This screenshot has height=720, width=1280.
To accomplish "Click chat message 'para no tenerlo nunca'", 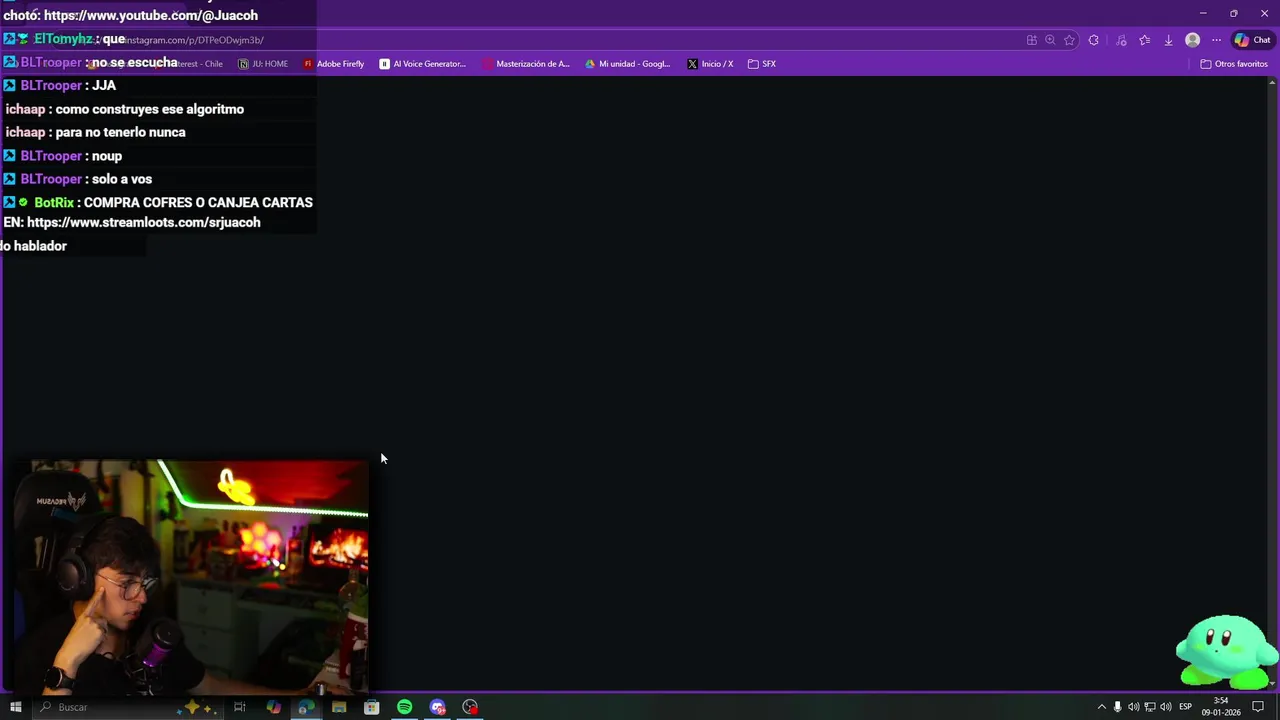I will (x=120, y=132).
